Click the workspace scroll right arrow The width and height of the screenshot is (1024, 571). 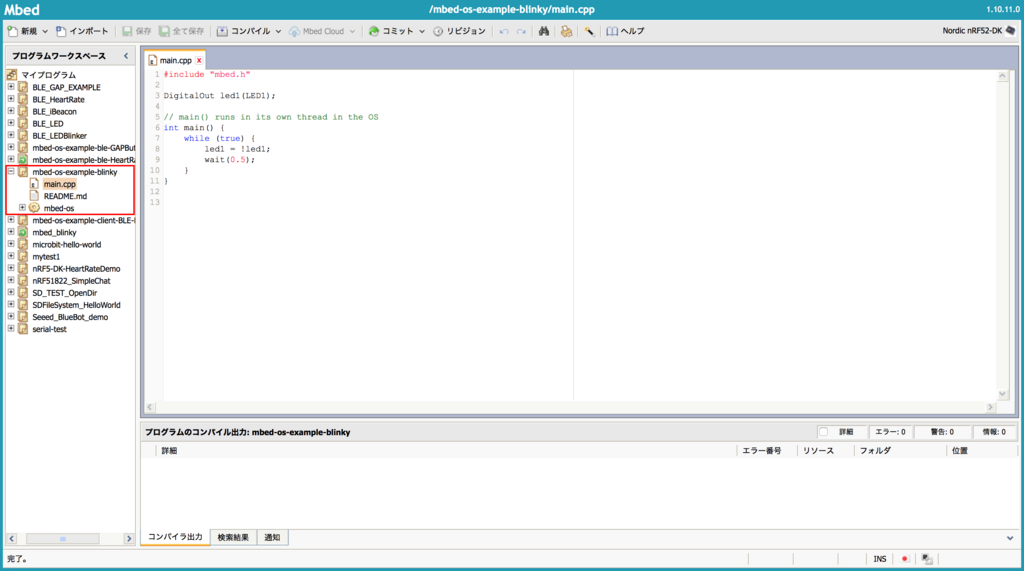pyautogui.click(x=129, y=539)
